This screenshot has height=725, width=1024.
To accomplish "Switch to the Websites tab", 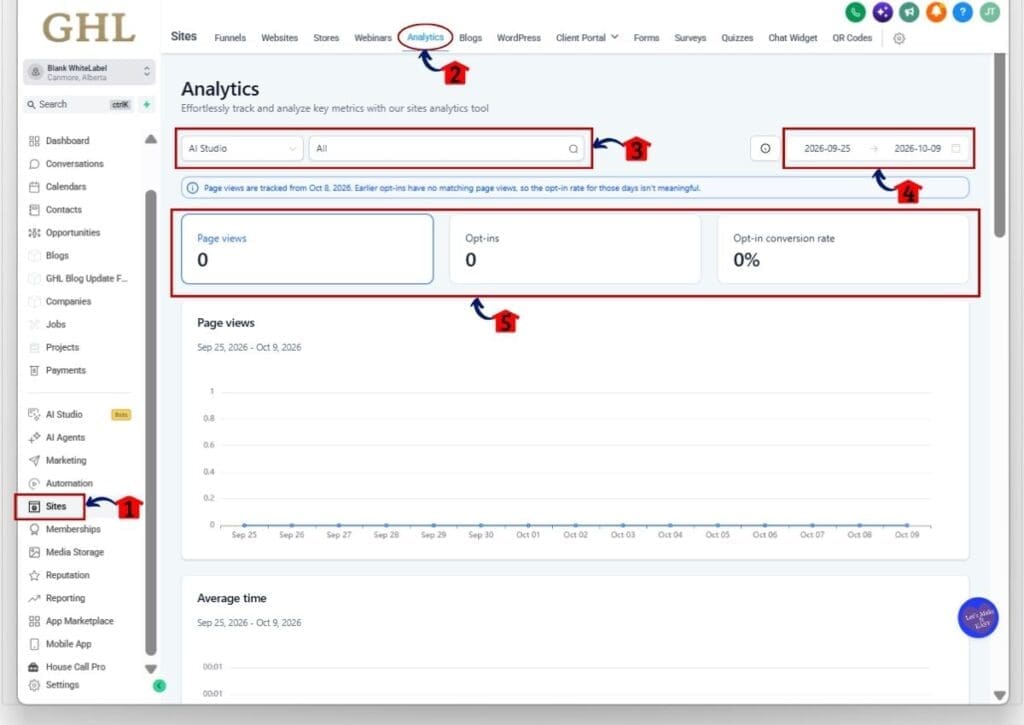I will pyautogui.click(x=280, y=38).
